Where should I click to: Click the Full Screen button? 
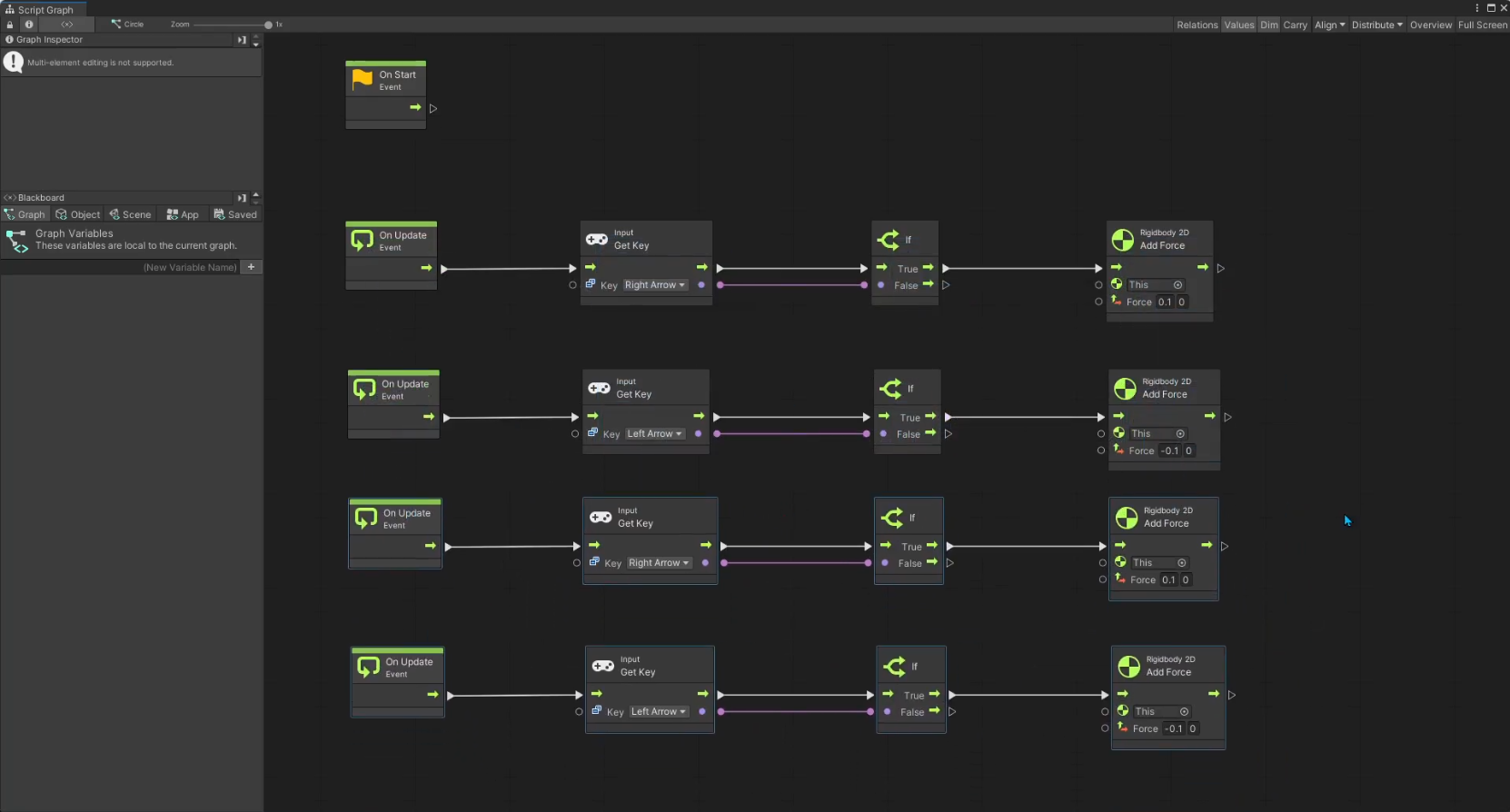tap(1482, 25)
